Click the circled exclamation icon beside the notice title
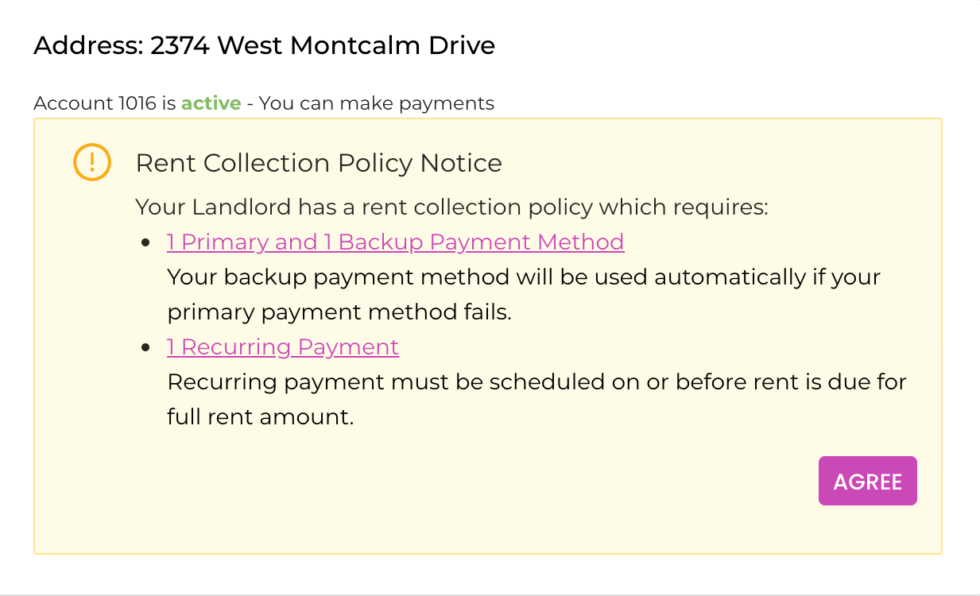The height and width of the screenshot is (596, 980). (91, 162)
